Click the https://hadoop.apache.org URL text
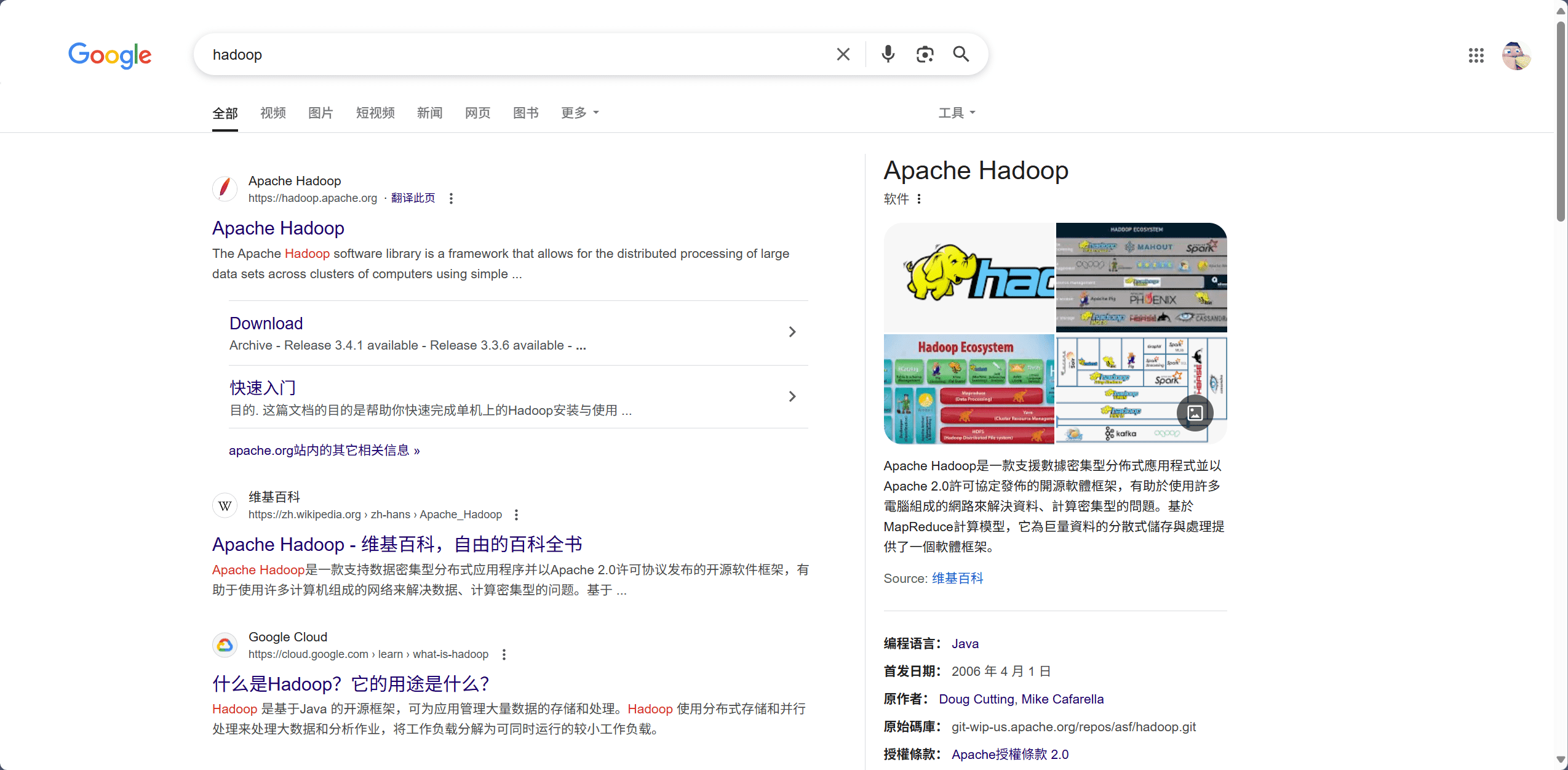This screenshot has height=770, width=1568. (x=312, y=198)
